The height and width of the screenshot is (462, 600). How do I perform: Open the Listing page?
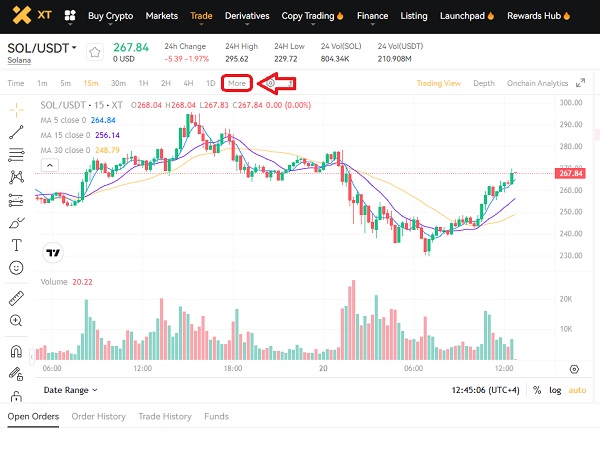click(414, 16)
